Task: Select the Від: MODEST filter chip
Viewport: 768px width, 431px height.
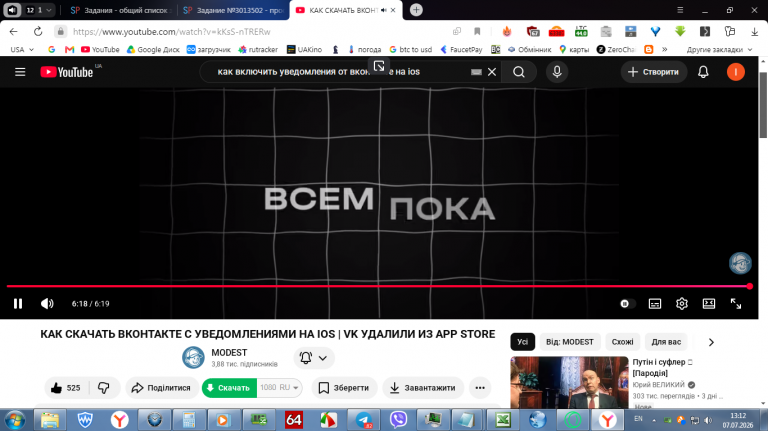Action: (570, 342)
